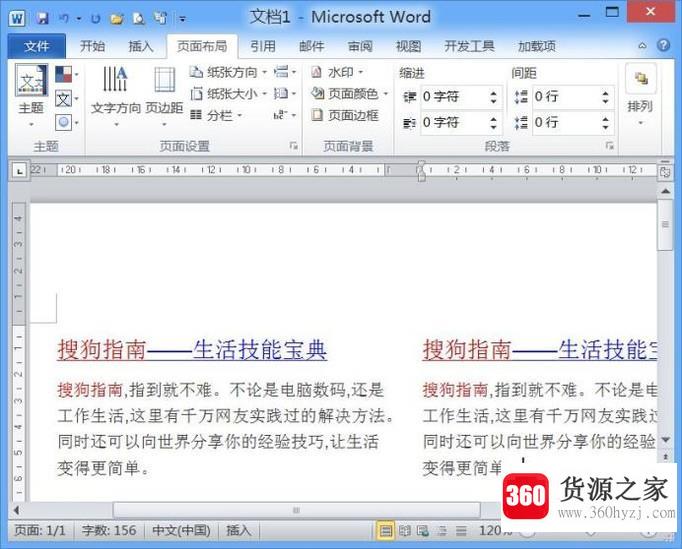The height and width of the screenshot is (549, 682).
Task: Toggle the 插入 insert mode indicator
Action: [x=238, y=531]
